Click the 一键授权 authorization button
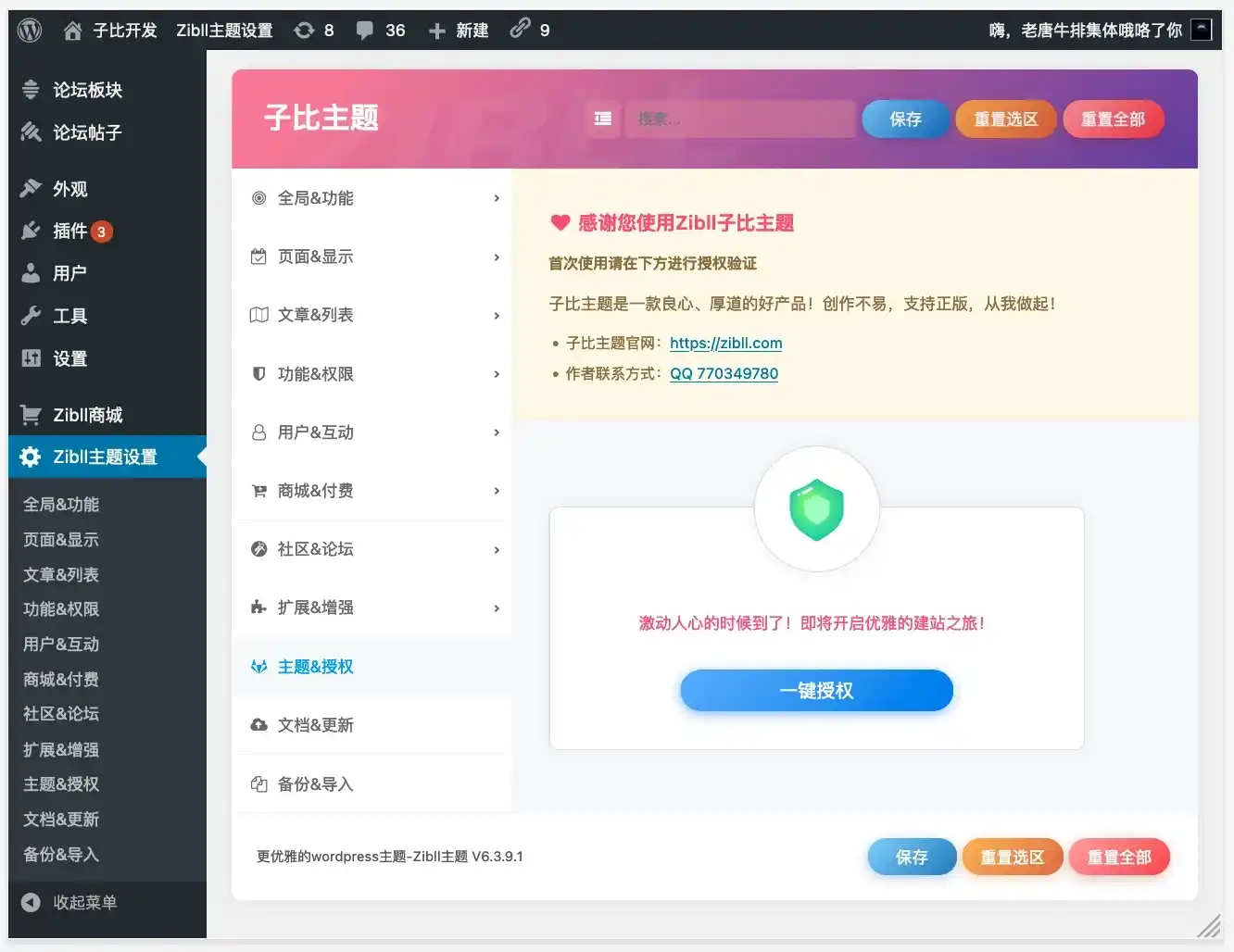The height and width of the screenshot is (952, 1234). coord(816,690)
